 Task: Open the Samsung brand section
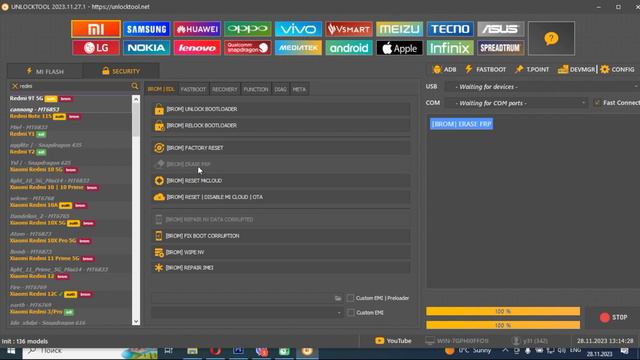point(147,29)
